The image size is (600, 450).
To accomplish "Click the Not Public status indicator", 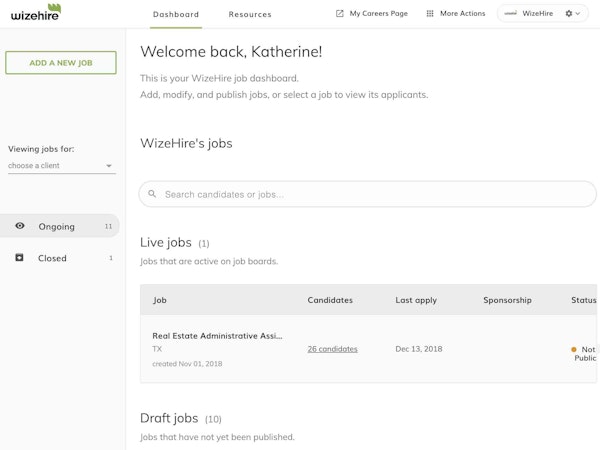I will coord(584,354).
